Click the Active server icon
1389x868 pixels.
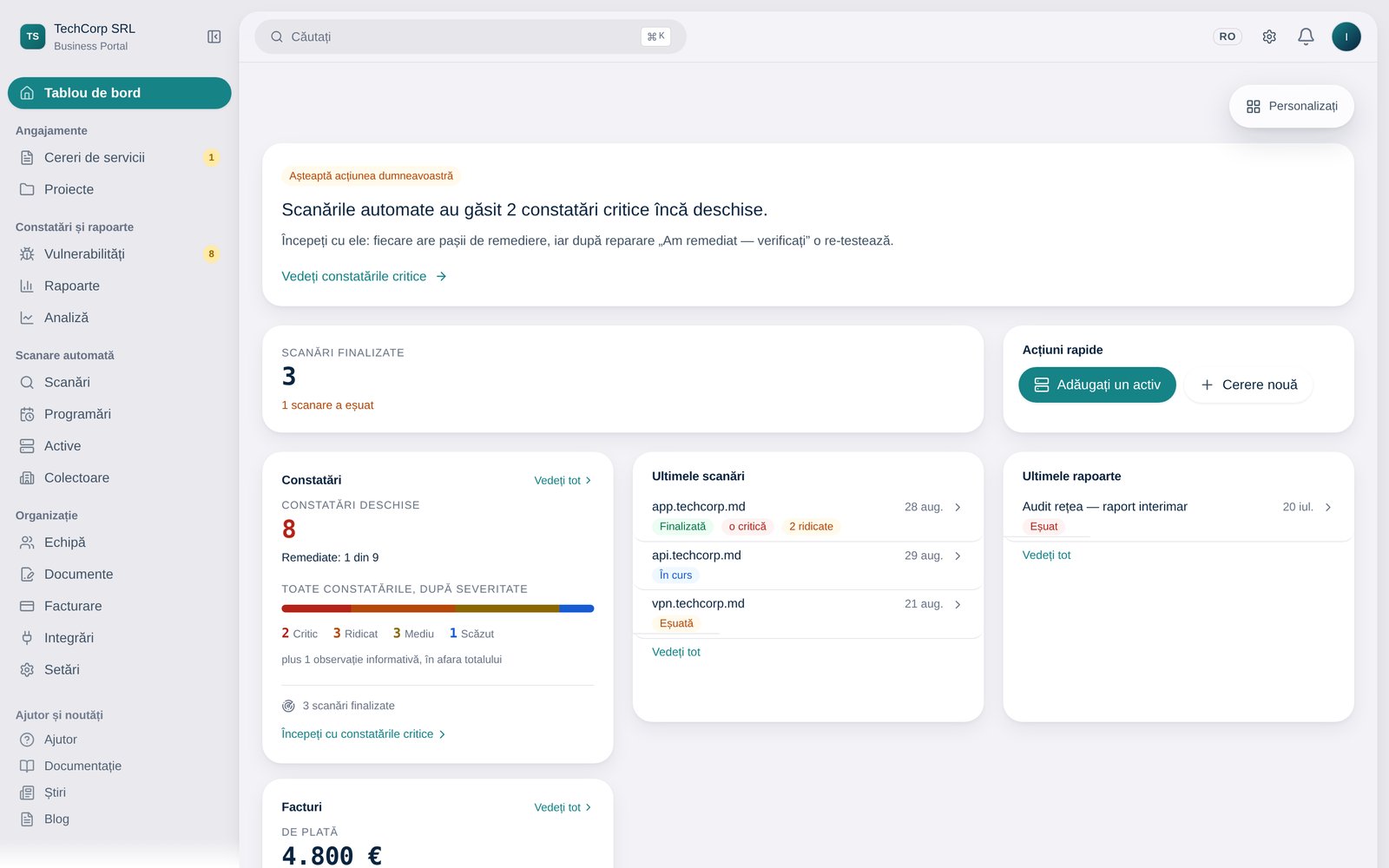(27, 446)
